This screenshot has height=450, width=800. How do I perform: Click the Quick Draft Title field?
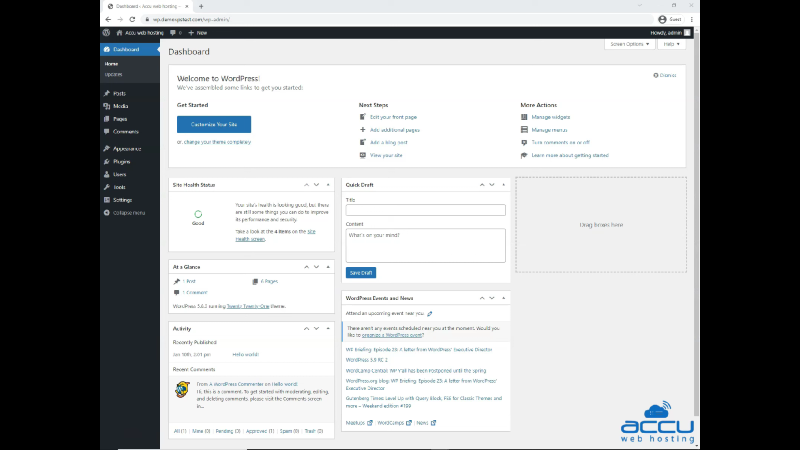click(425, 210)
